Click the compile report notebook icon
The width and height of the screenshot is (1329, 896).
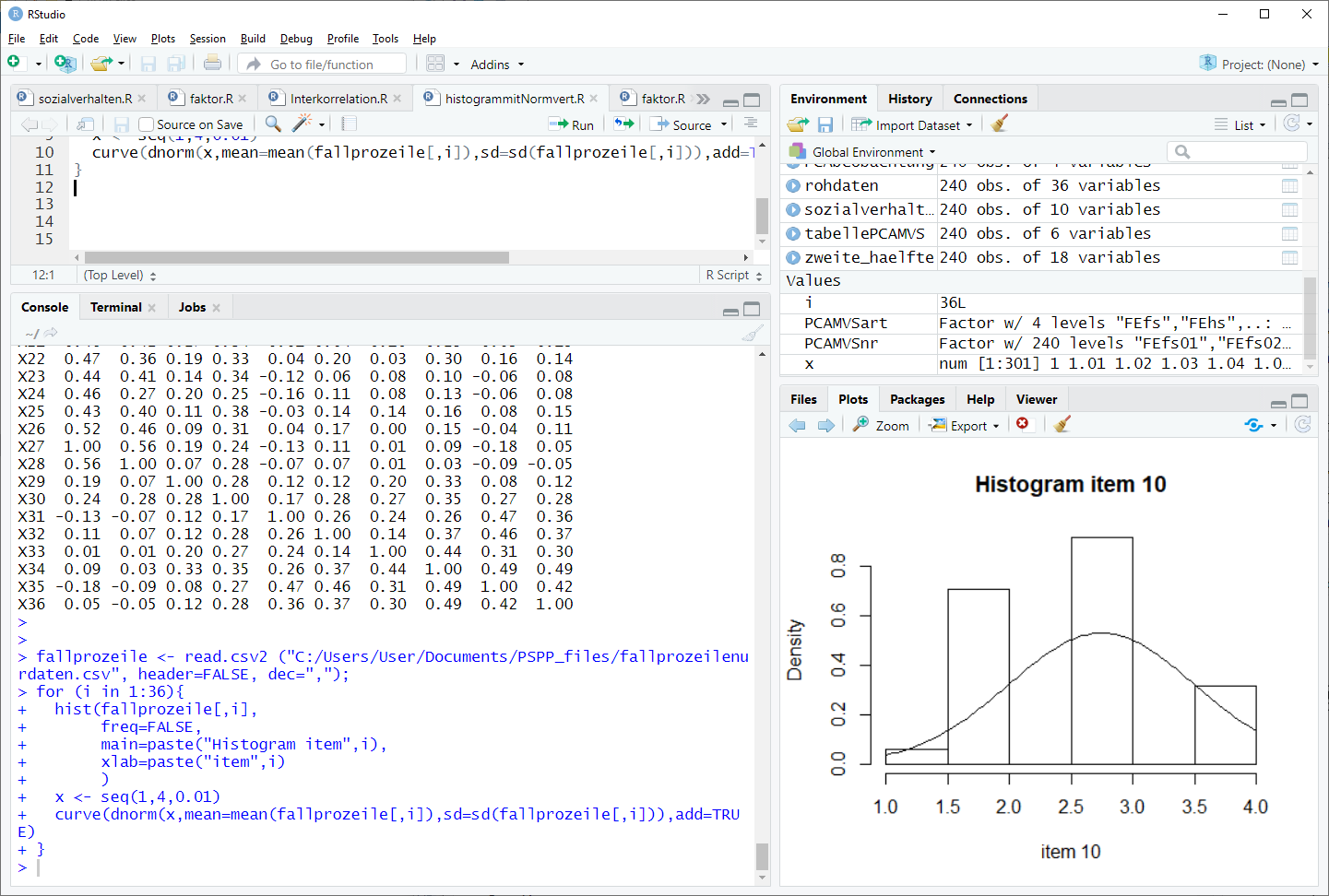(349, 124)
